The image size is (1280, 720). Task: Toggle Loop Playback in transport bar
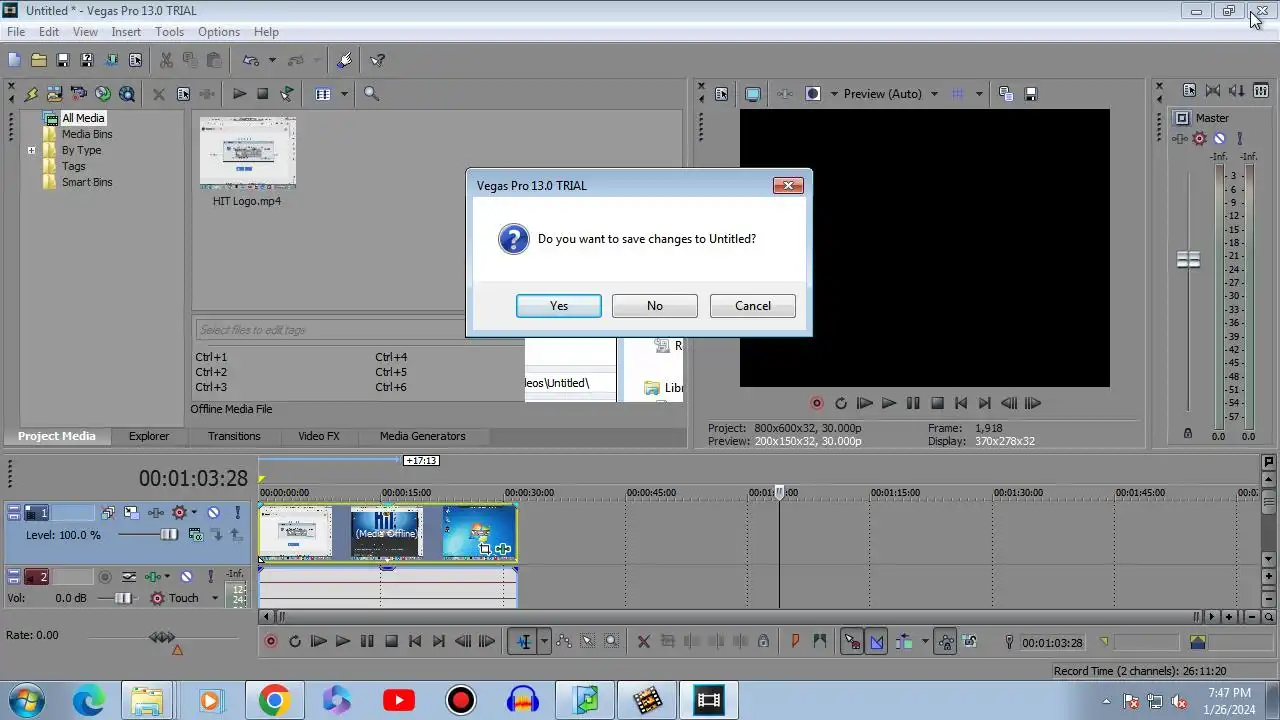click(x=295, y=642)
